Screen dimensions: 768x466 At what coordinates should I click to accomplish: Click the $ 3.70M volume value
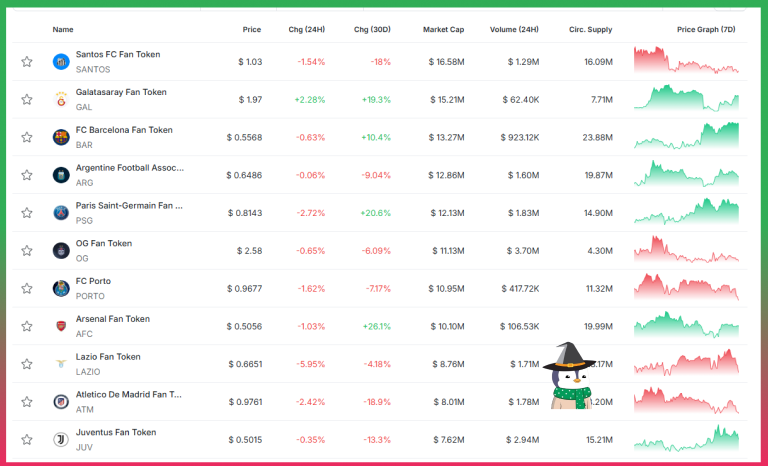523,251
